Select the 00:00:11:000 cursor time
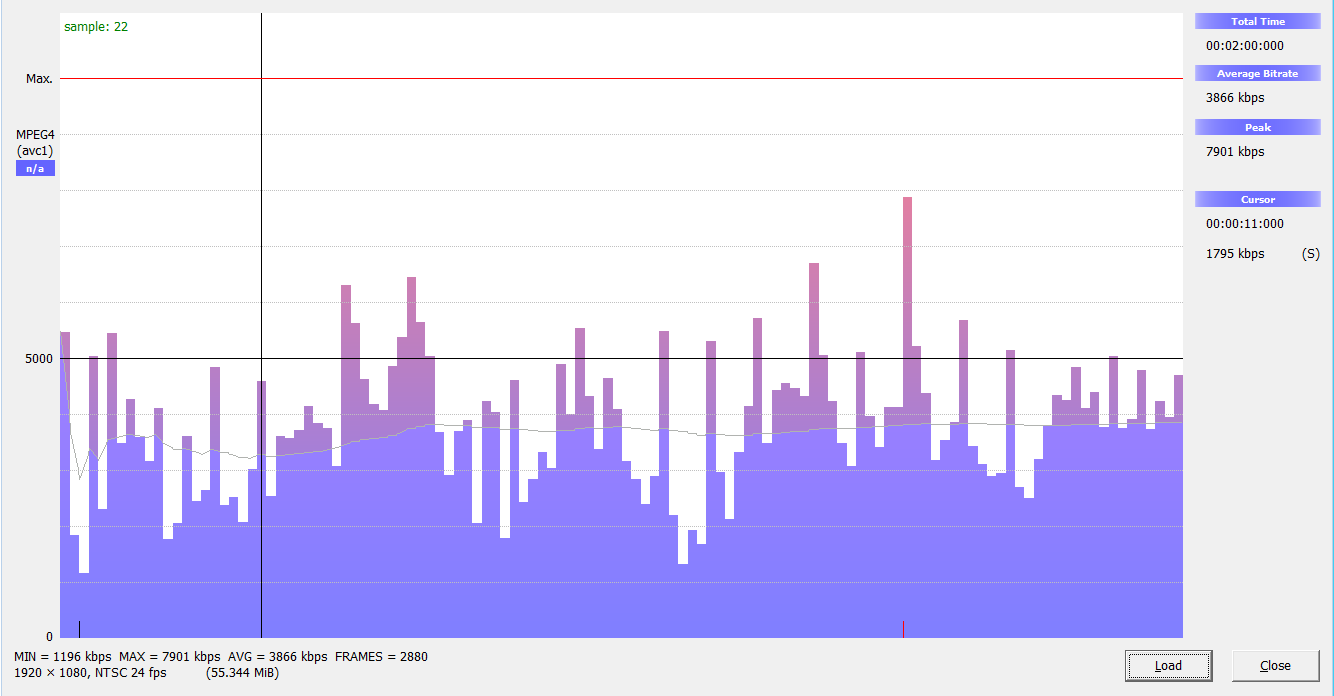This screenshot has height=696, width=1334. (1245, 224)
